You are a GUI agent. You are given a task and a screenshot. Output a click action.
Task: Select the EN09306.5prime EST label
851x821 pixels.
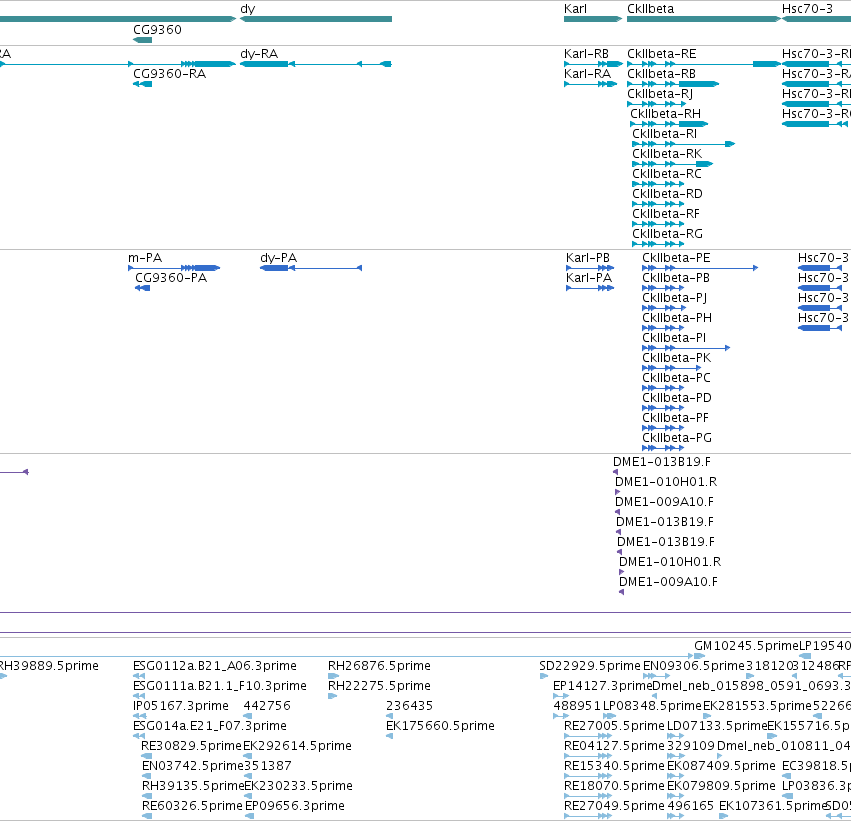[694, 666]
